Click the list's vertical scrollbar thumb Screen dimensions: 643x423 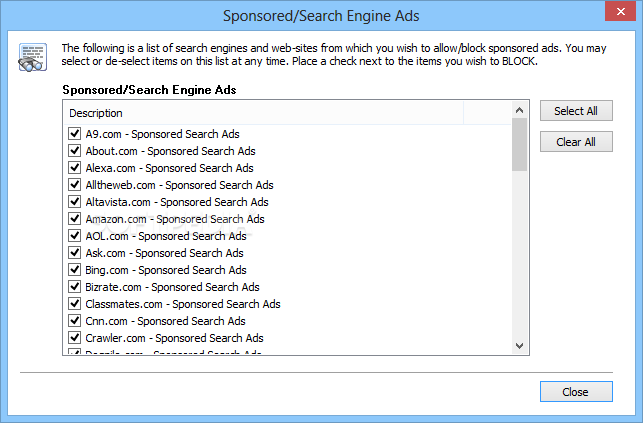[520, 145]
